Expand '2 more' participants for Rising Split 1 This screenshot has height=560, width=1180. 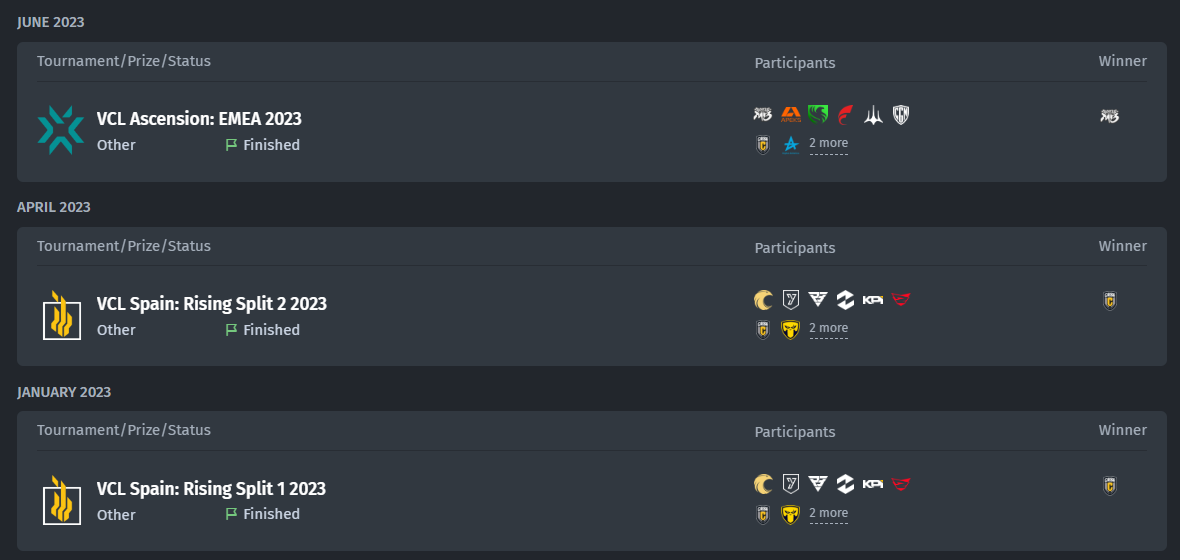pos(829,513)
